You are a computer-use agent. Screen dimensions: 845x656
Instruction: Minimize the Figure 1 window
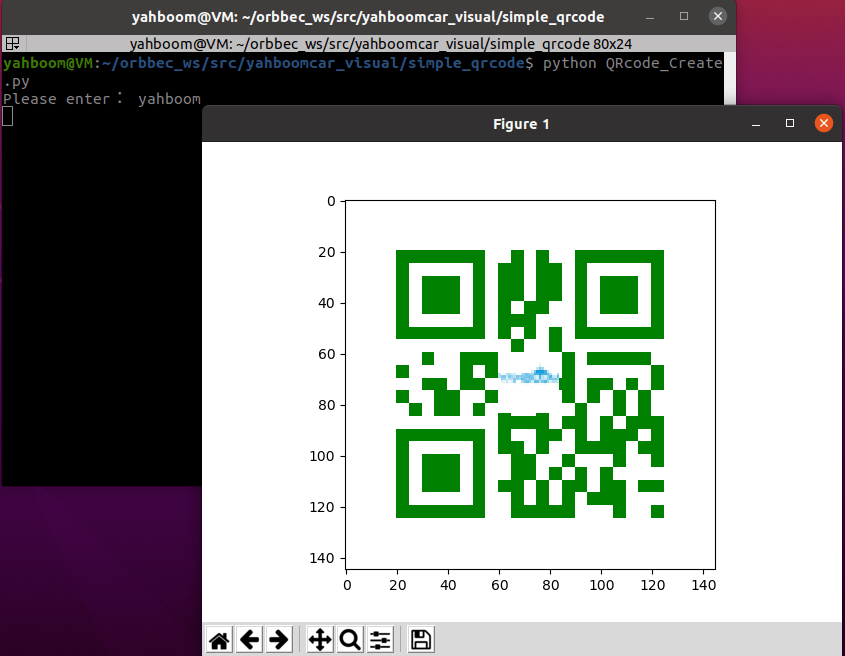coord(756,124)
